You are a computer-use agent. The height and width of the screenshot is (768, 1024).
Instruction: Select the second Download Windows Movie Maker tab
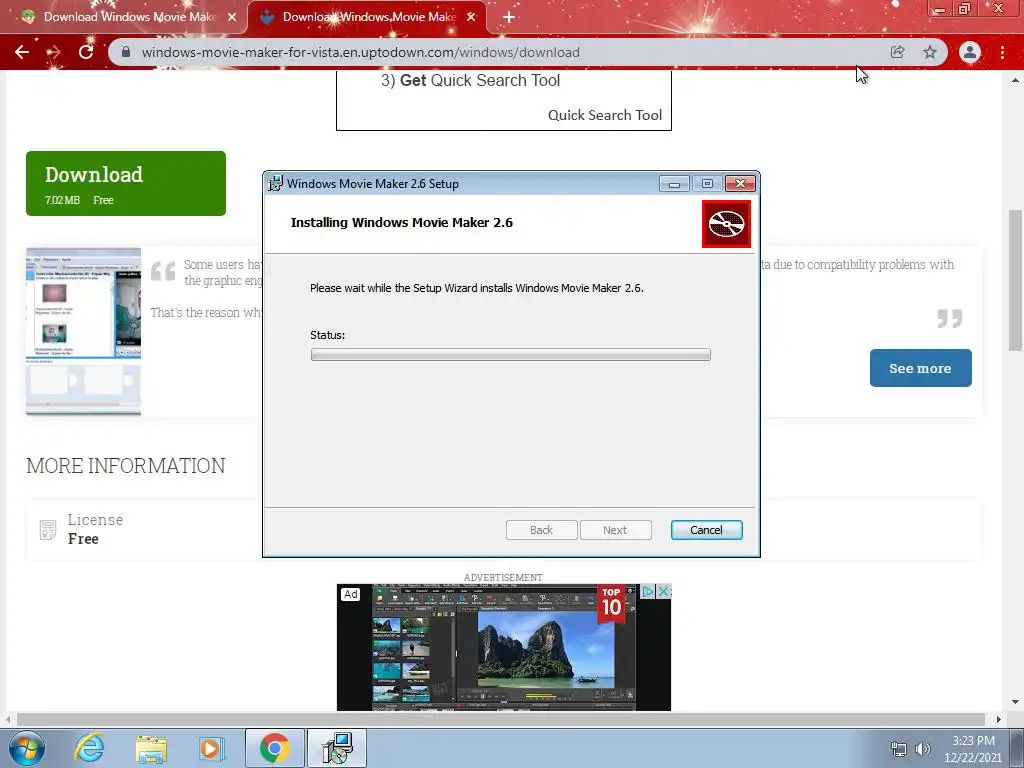[367, 17]
